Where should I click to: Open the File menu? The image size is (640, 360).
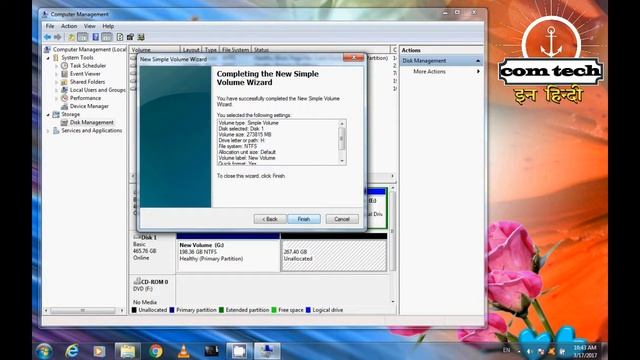50,26
